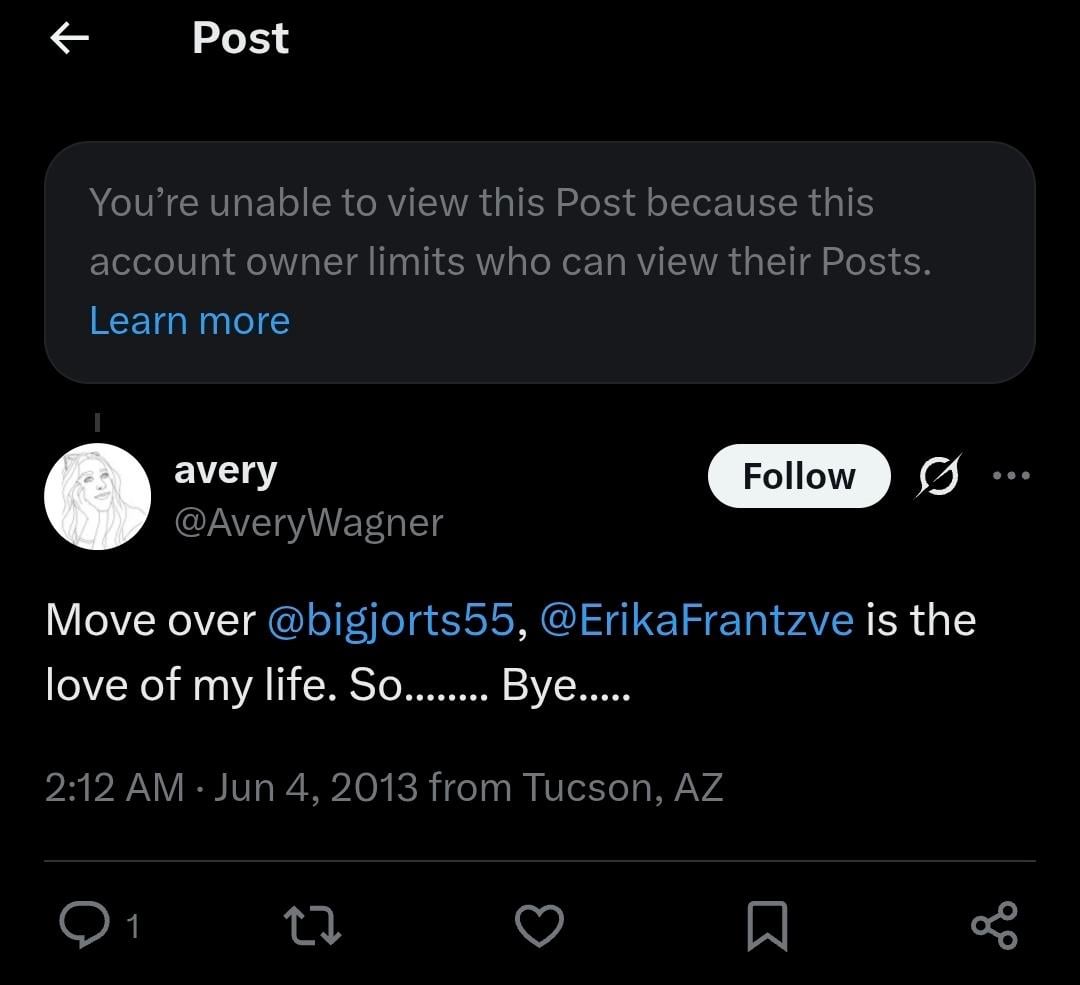Open the three-dot more options menu

point(1011,475)
